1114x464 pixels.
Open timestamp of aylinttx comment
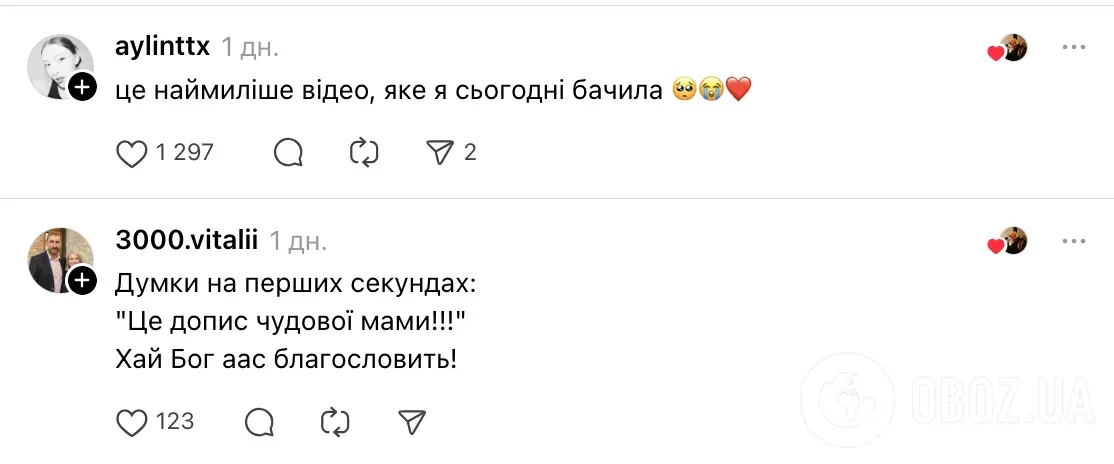(250, 47)
